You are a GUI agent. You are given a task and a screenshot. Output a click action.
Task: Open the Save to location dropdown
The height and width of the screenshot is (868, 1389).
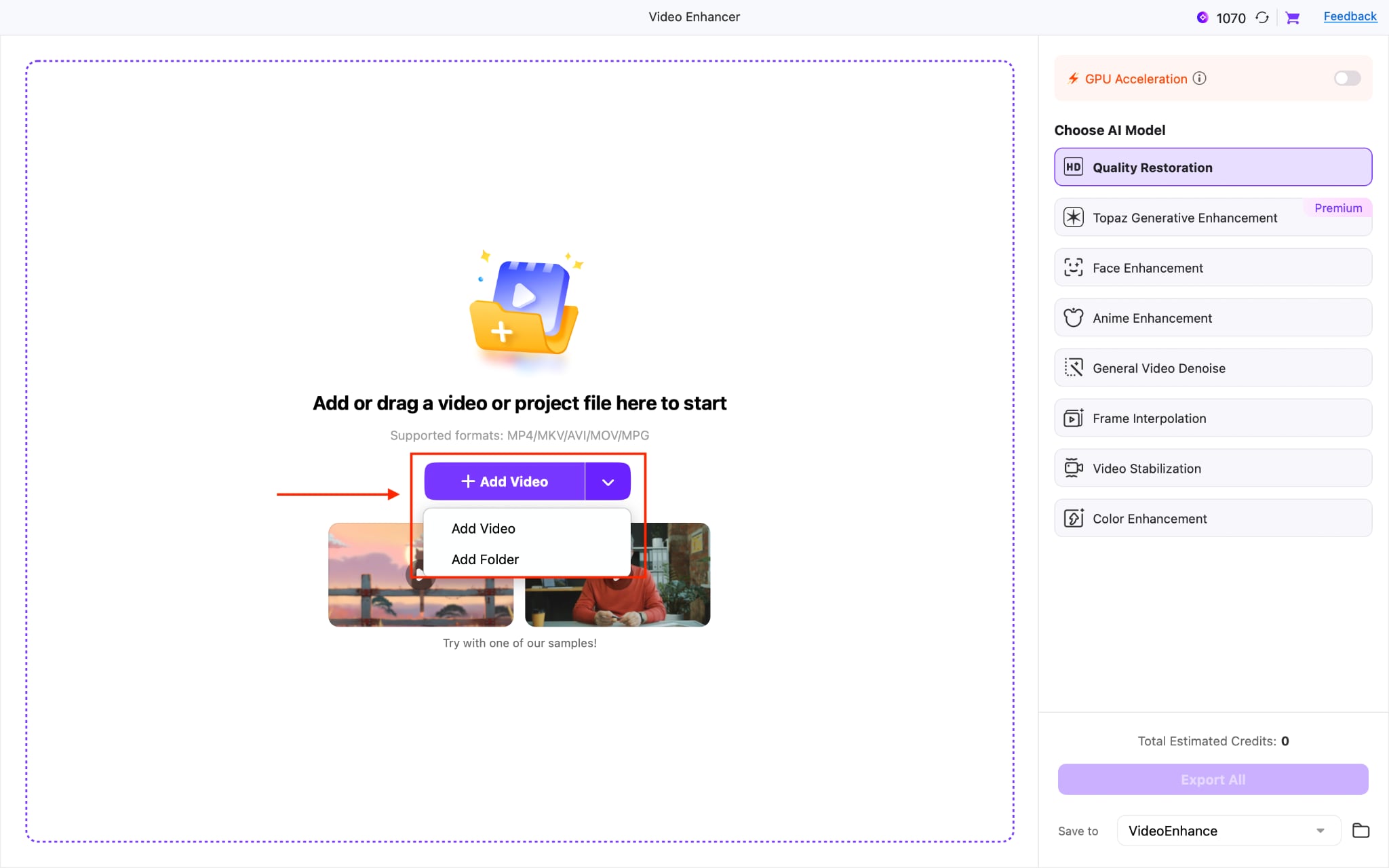(1318, 831)
